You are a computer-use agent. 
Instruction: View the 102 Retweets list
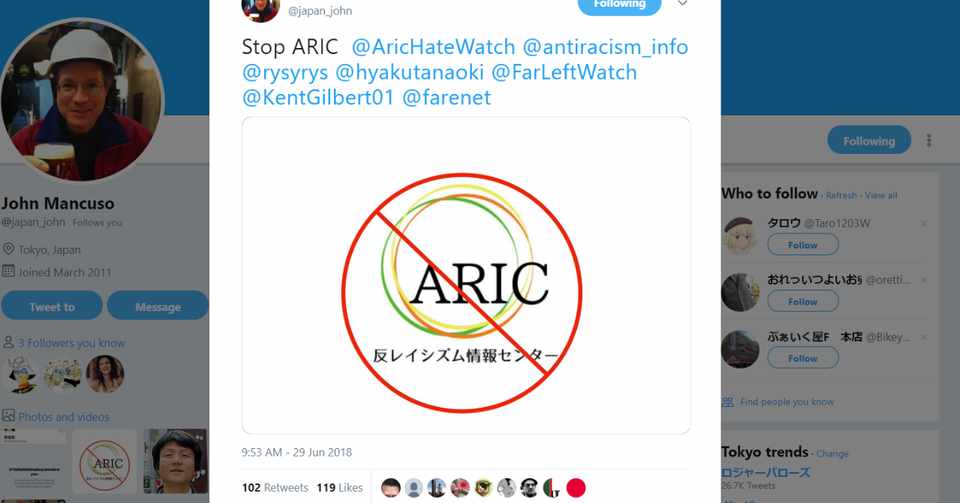pyautogui.click(x=275, y=488)
